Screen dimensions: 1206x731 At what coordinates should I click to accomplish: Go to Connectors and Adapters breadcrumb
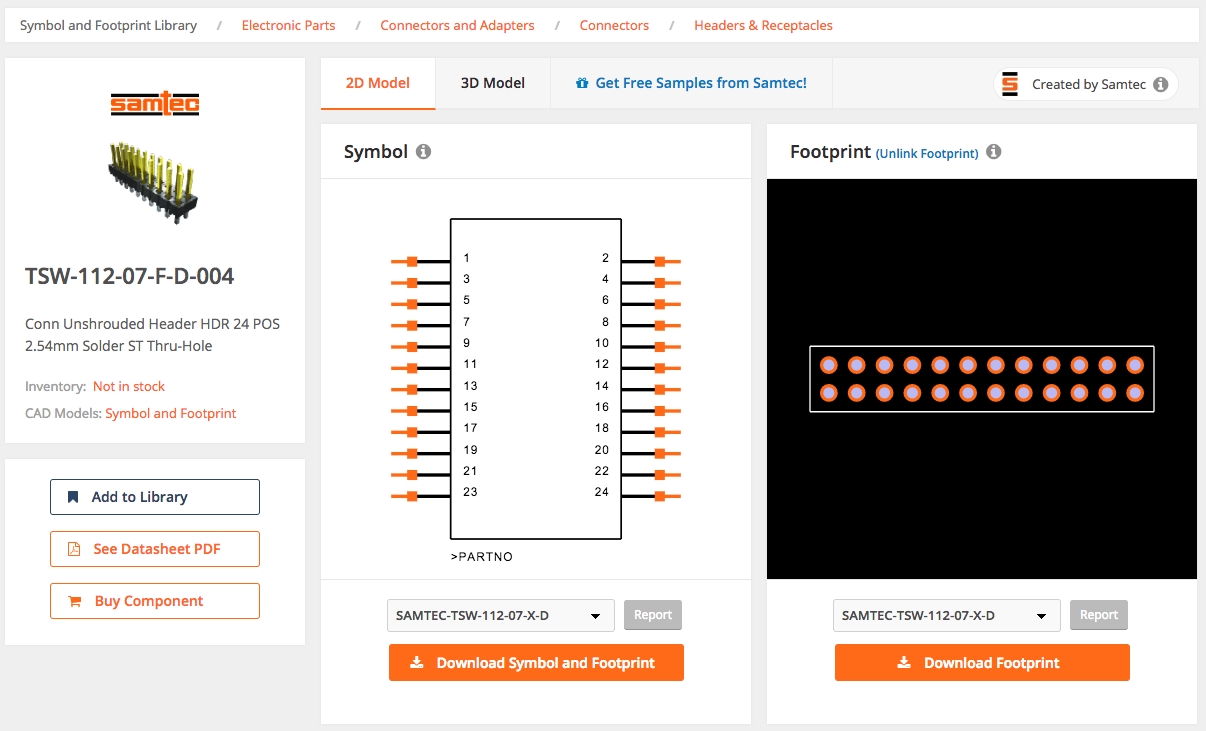[x=457, y=25]
